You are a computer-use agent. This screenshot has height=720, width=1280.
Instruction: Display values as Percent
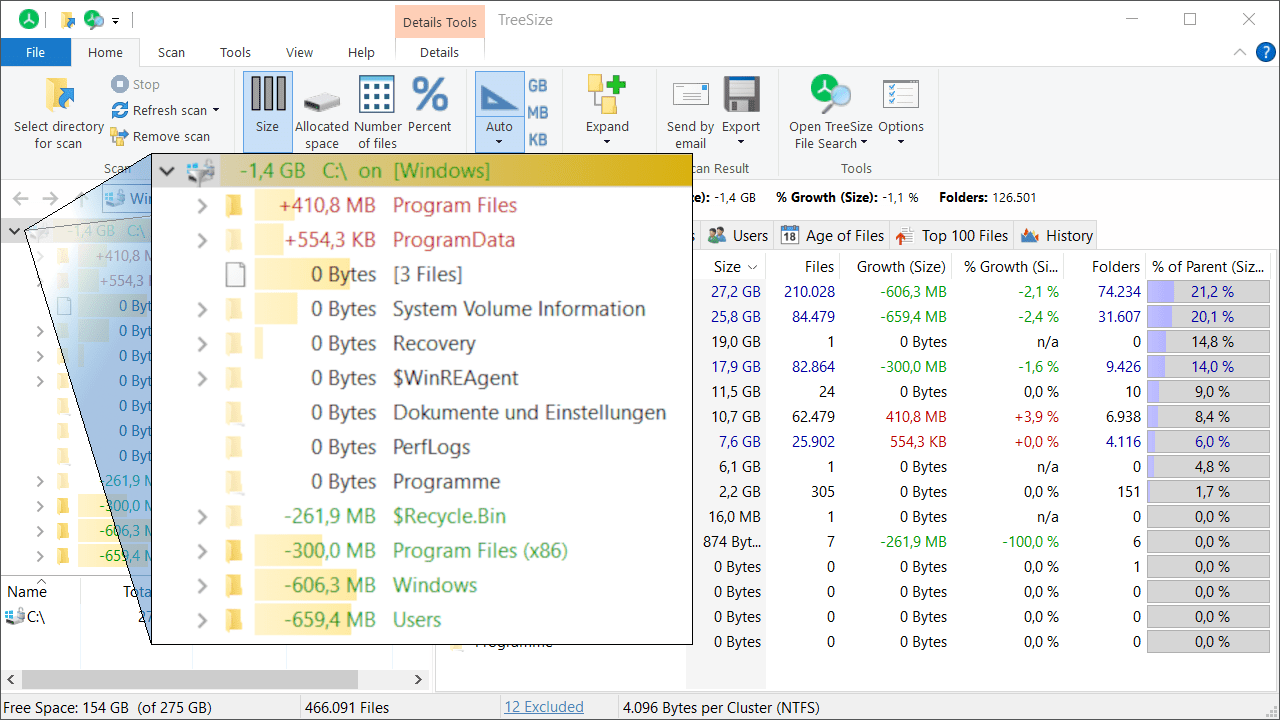click(430, 105)
